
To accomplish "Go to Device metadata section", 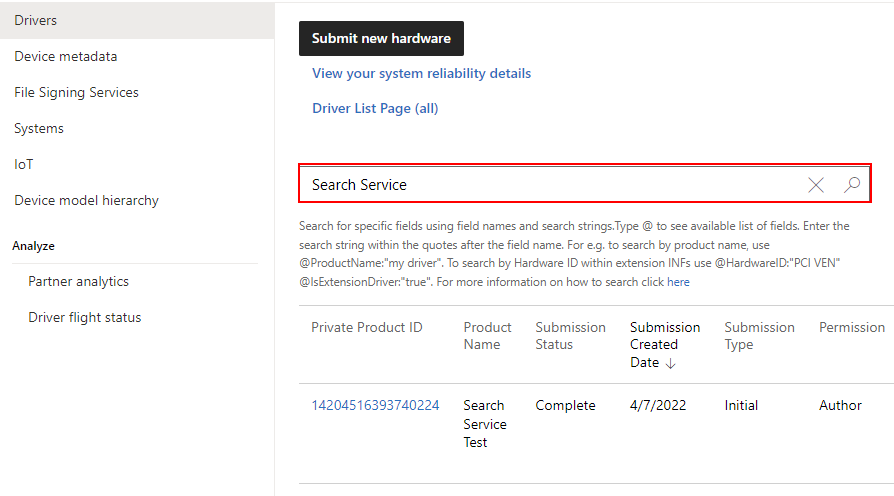I will click(x=66, y=56).
